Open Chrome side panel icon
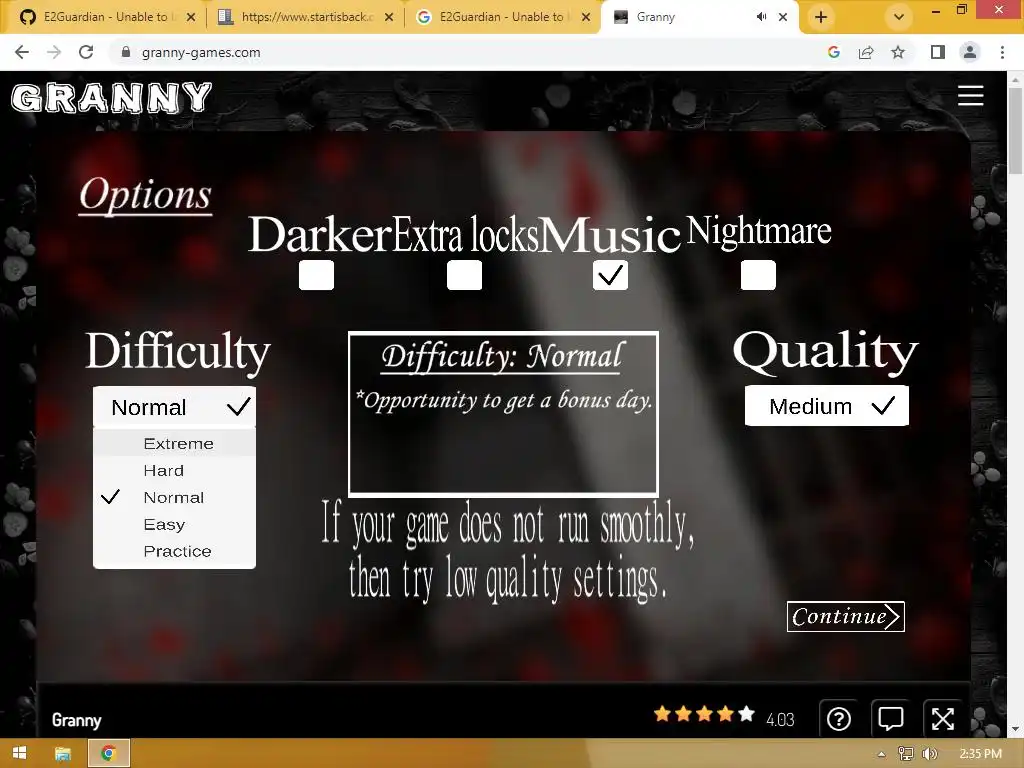 938,52
